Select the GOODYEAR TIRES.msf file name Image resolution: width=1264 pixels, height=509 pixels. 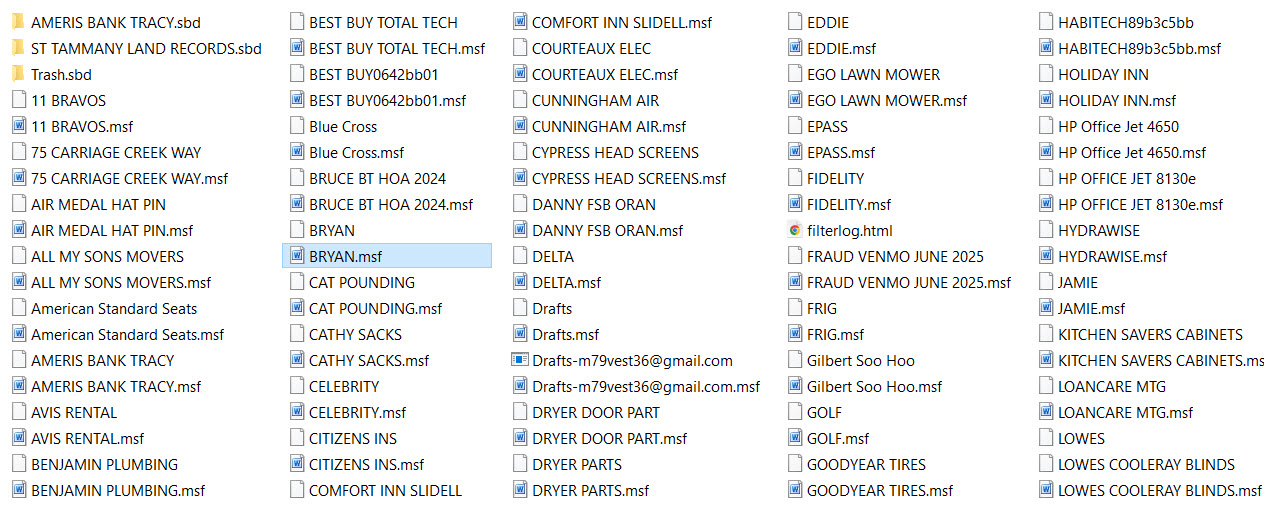pyautogui.click(x=880, y=490)
